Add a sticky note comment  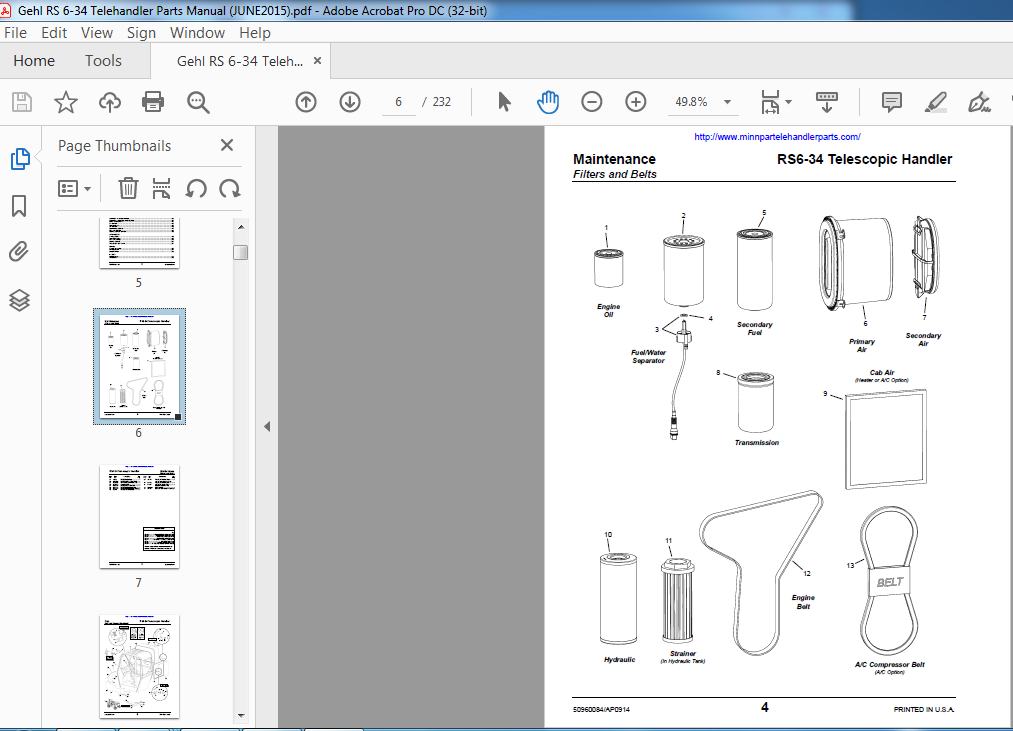pos(892,102)
